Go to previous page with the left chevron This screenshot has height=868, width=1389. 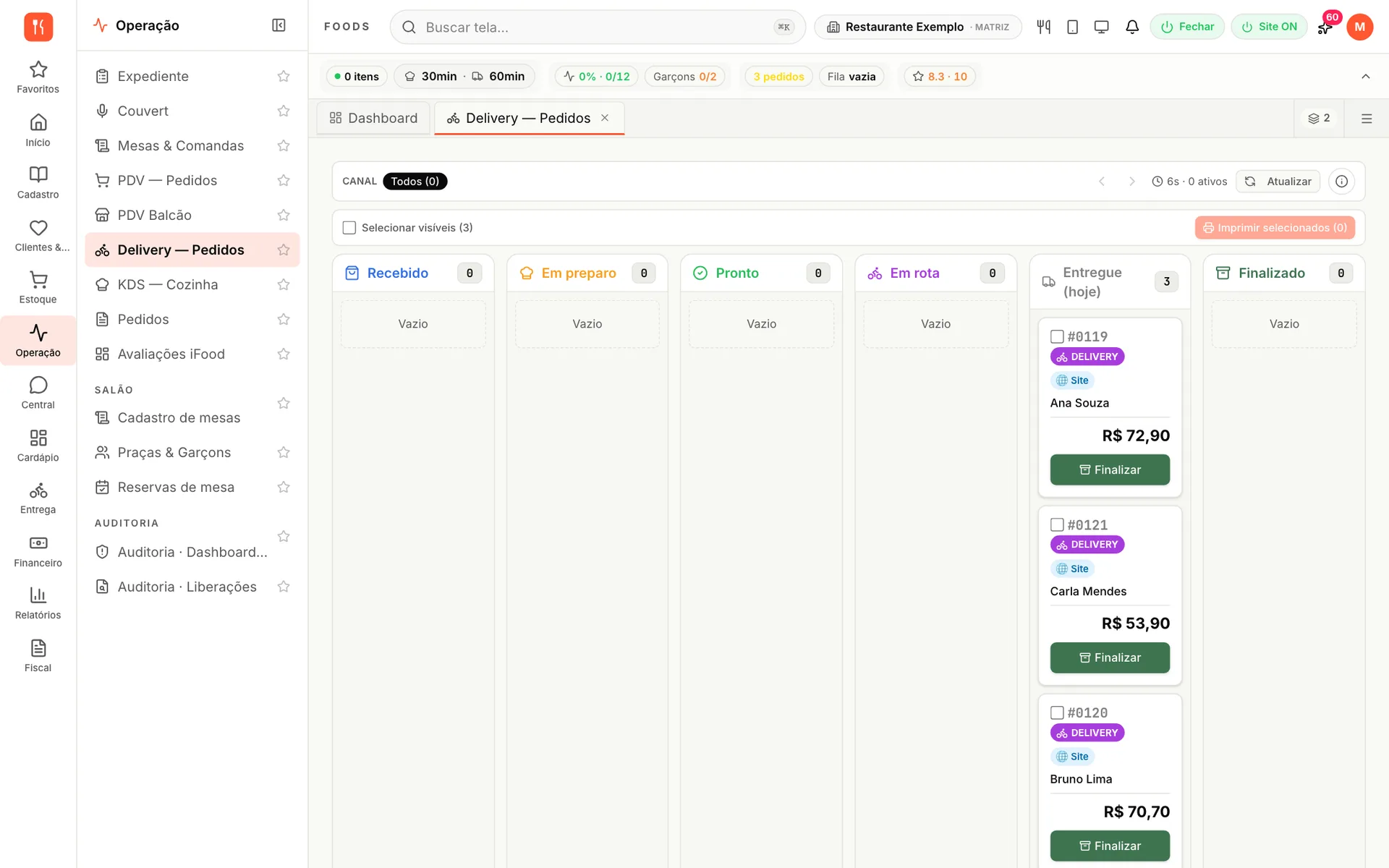coord(1102,182)
